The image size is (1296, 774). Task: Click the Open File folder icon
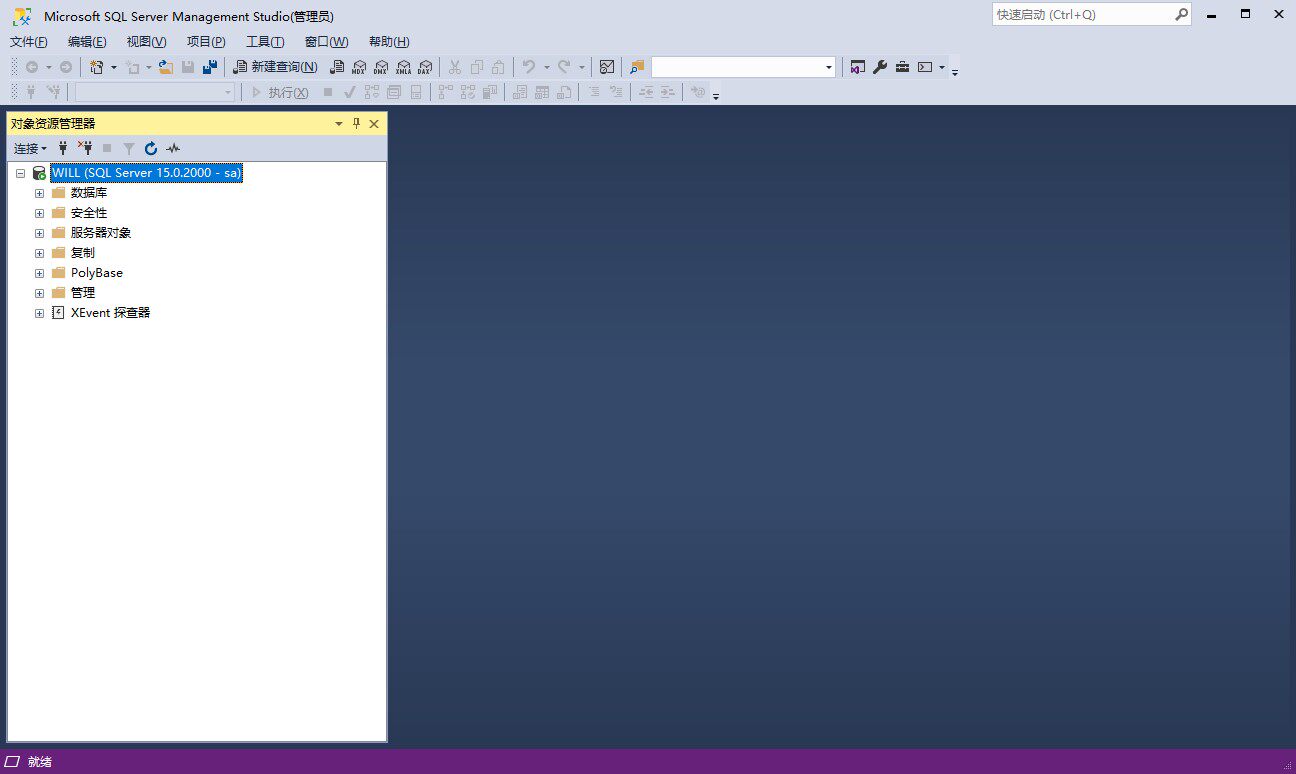pyautogui.click(x=166, y=67)
